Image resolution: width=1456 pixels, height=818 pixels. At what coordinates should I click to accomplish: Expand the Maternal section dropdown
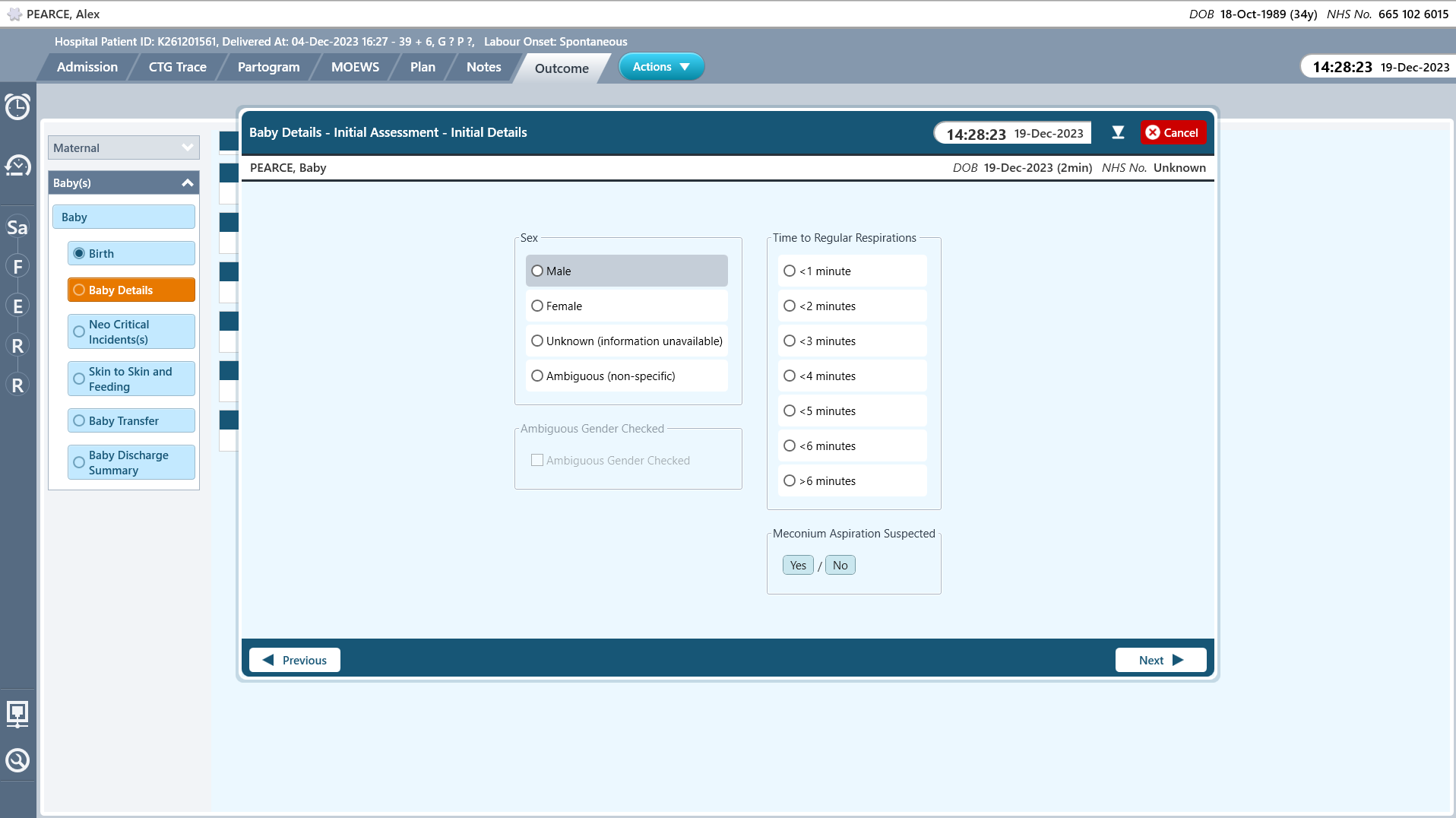(124, 147)
